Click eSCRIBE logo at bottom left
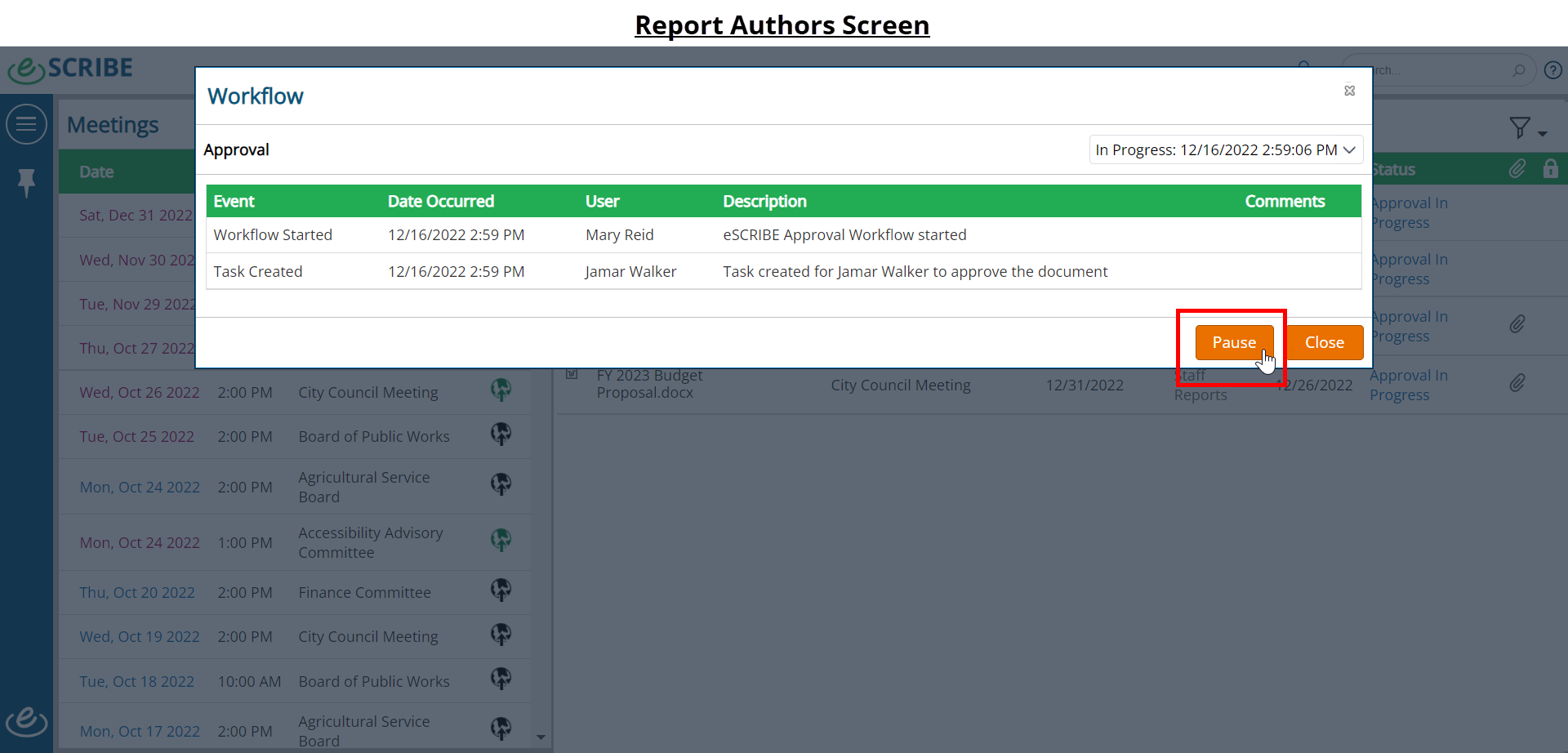Image resolution: width=1568 pixels, height=753 pixels. tap(27, 720)
